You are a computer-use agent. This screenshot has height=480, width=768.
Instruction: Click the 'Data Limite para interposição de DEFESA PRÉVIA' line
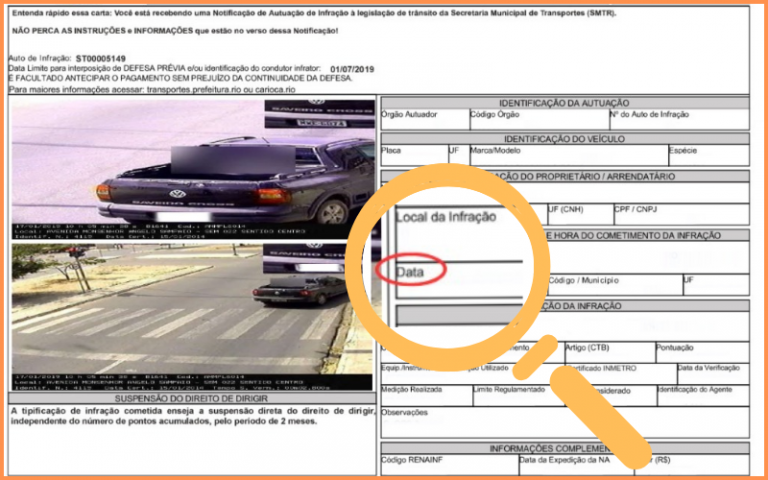click(165, 69)
